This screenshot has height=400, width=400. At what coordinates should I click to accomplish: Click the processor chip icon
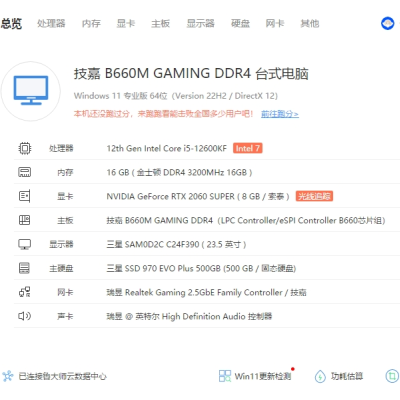(25, 148)
